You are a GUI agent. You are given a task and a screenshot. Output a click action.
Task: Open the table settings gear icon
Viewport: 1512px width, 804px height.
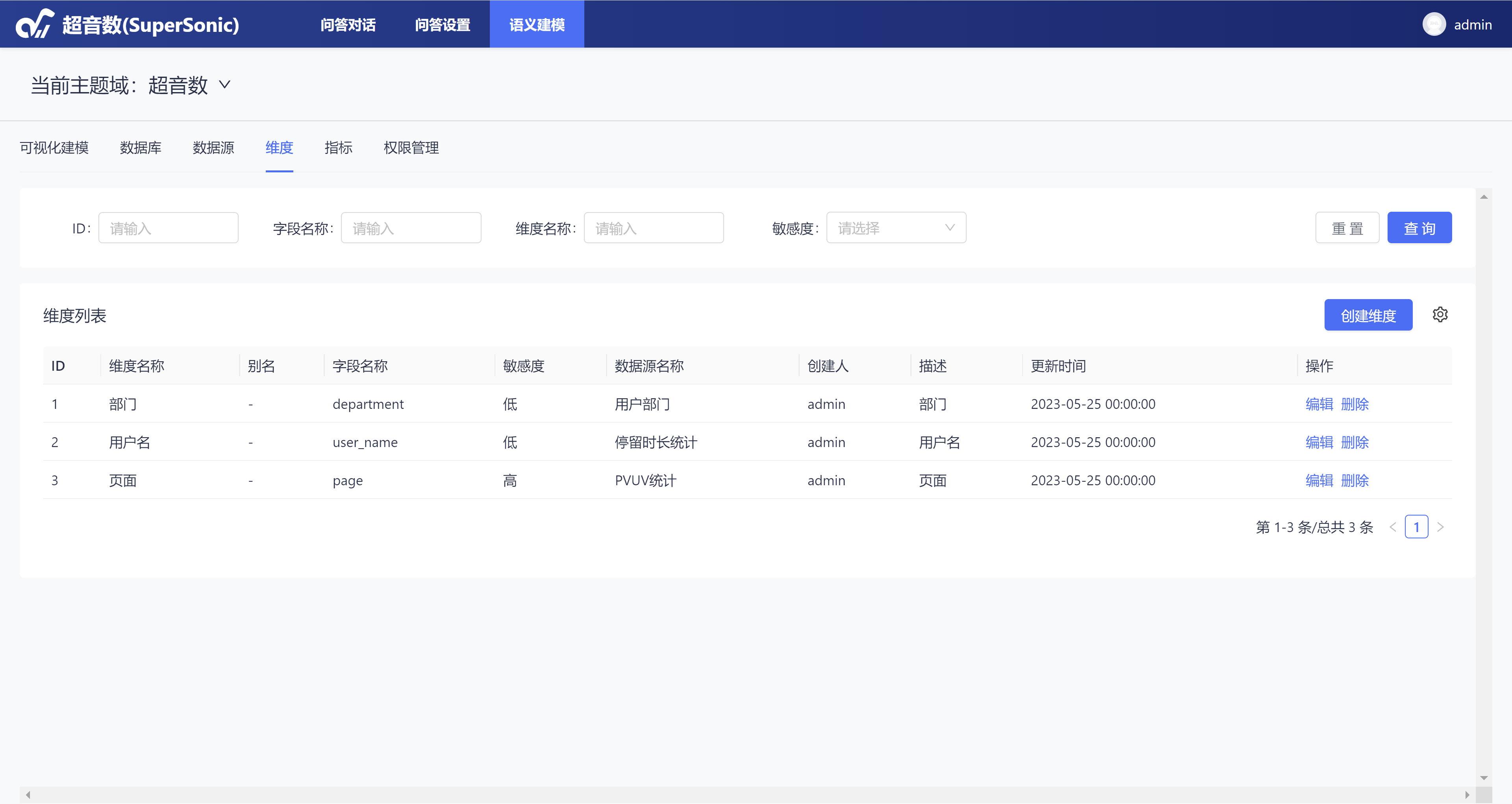tap(1440, 315)
